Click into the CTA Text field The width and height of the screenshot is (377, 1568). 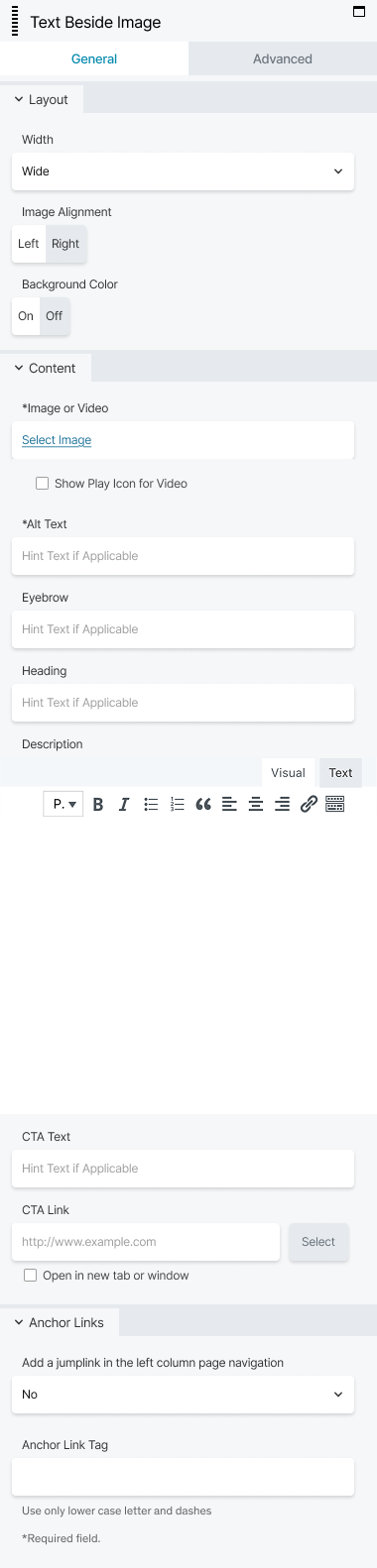[183, 1169]
